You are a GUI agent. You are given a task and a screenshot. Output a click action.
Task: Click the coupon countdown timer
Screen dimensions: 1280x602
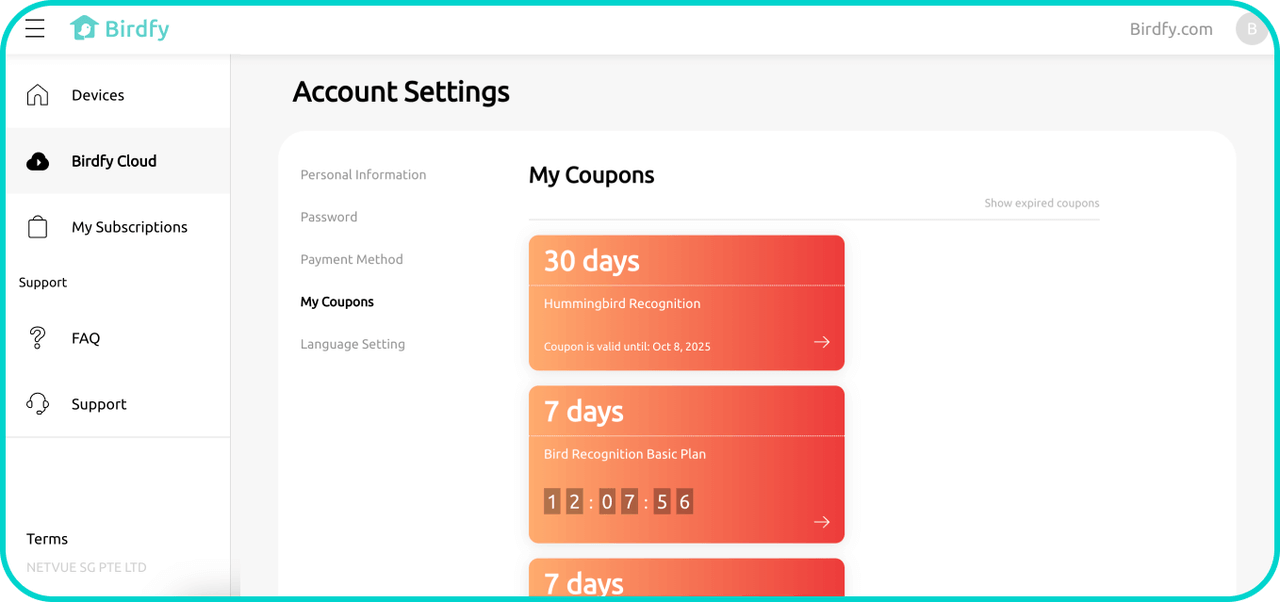(x=618, y=501)
